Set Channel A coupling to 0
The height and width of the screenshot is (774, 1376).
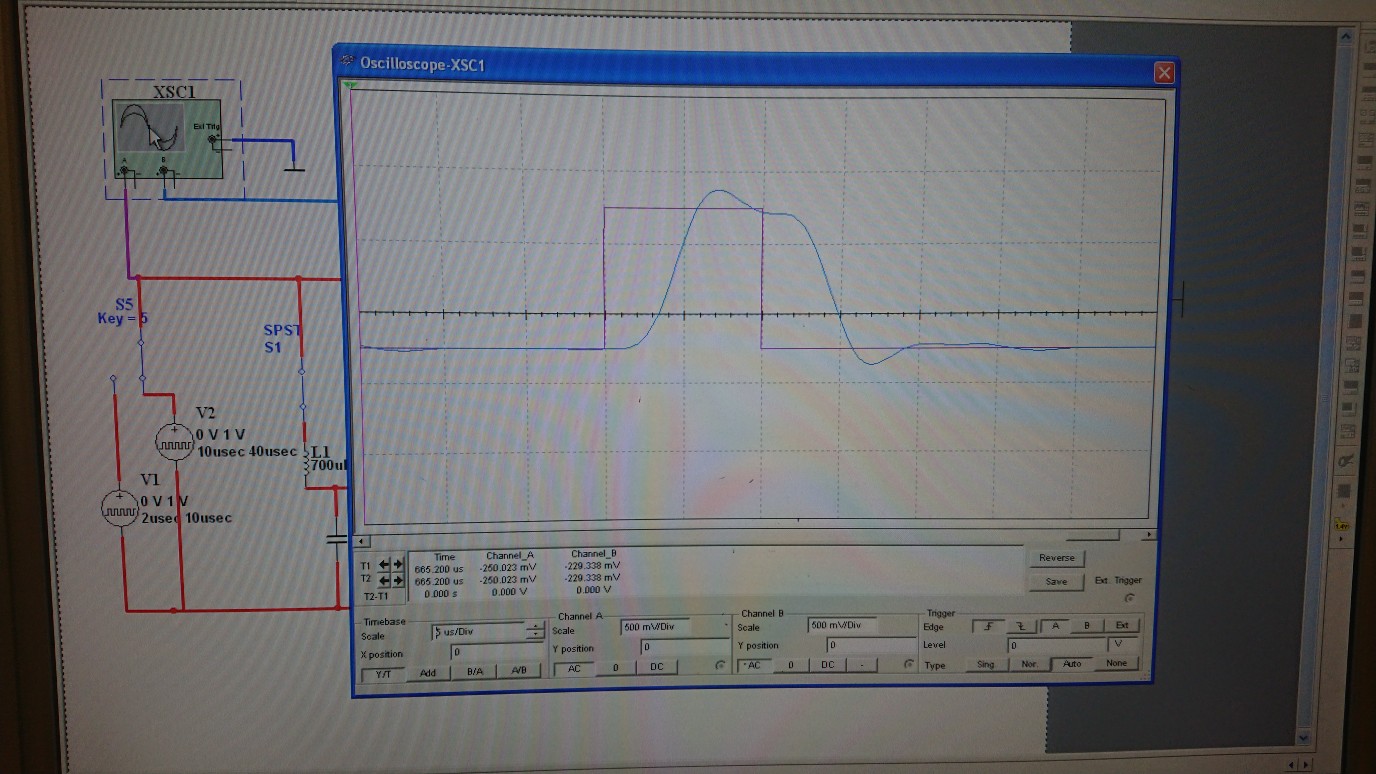pyautogui.click(x=616, y=668)
